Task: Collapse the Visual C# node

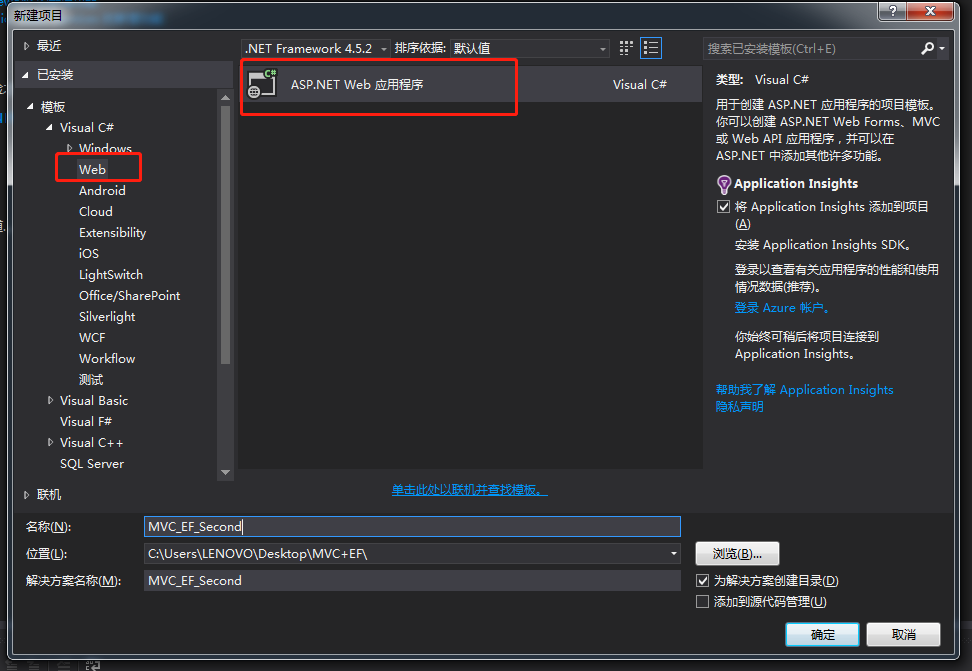Action: click(x=49, y=127)
